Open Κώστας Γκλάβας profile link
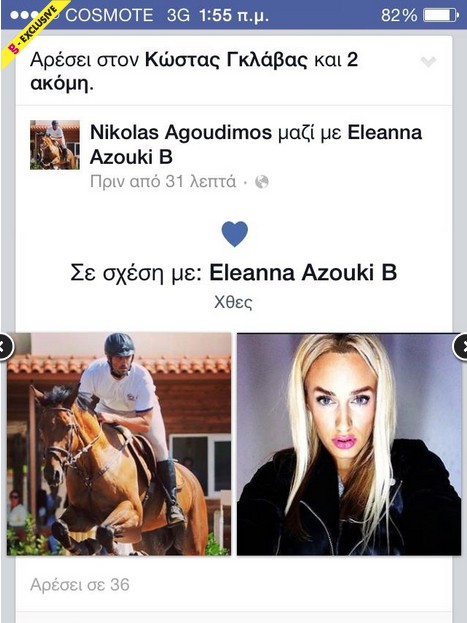The width and height of the screenshot is (467, 623). [226, 60]
